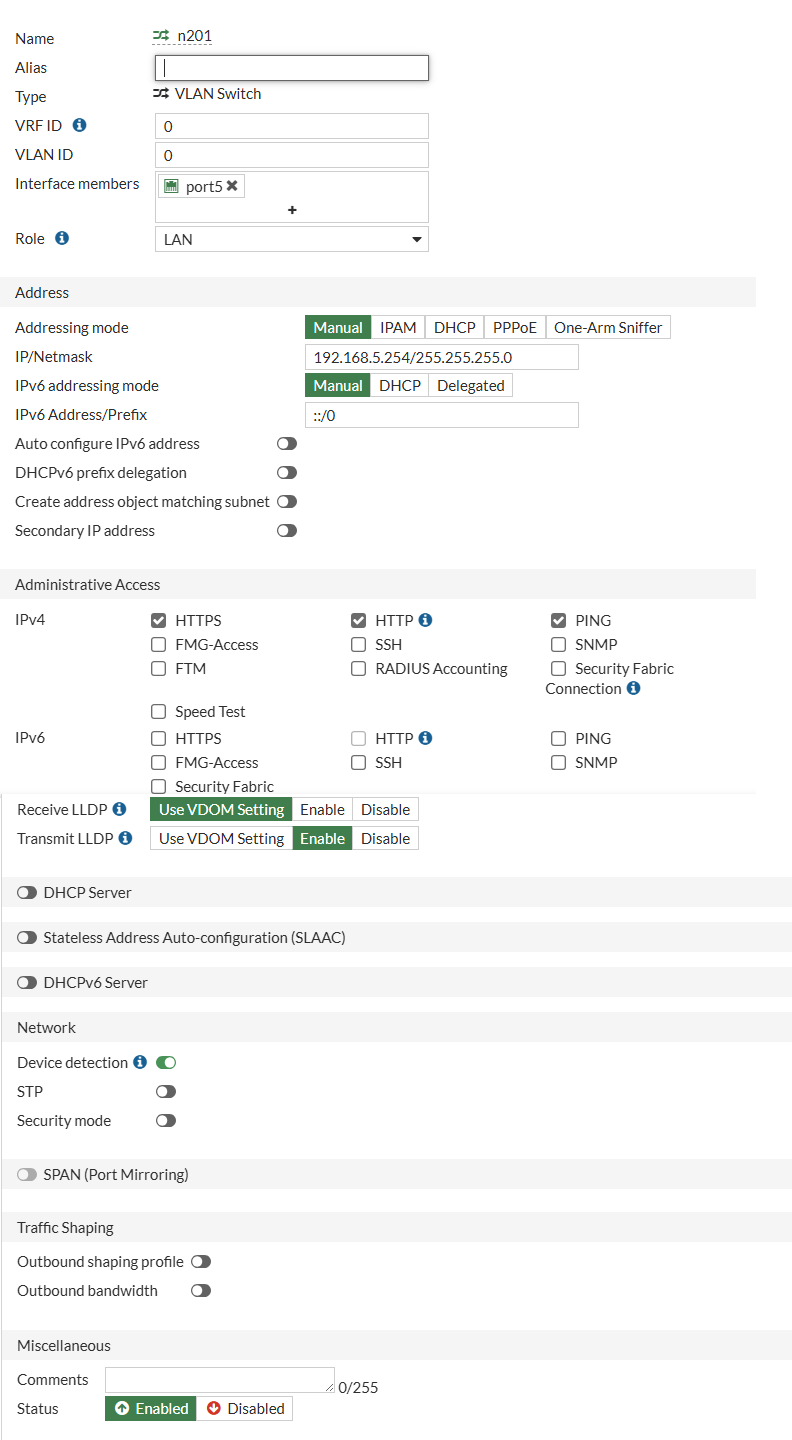Click the Security Fabric Connection info icon
The image size is (792, 1440).
click(633, 688)
